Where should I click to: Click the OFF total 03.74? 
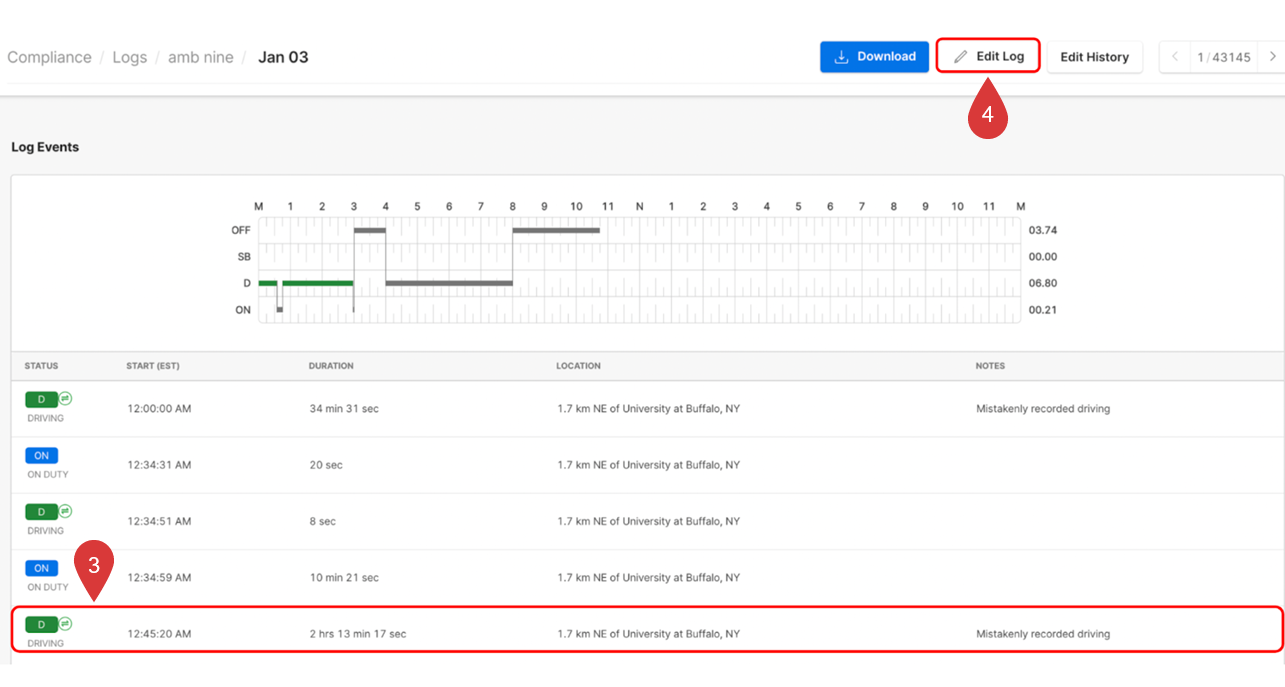pos(1043,230)
